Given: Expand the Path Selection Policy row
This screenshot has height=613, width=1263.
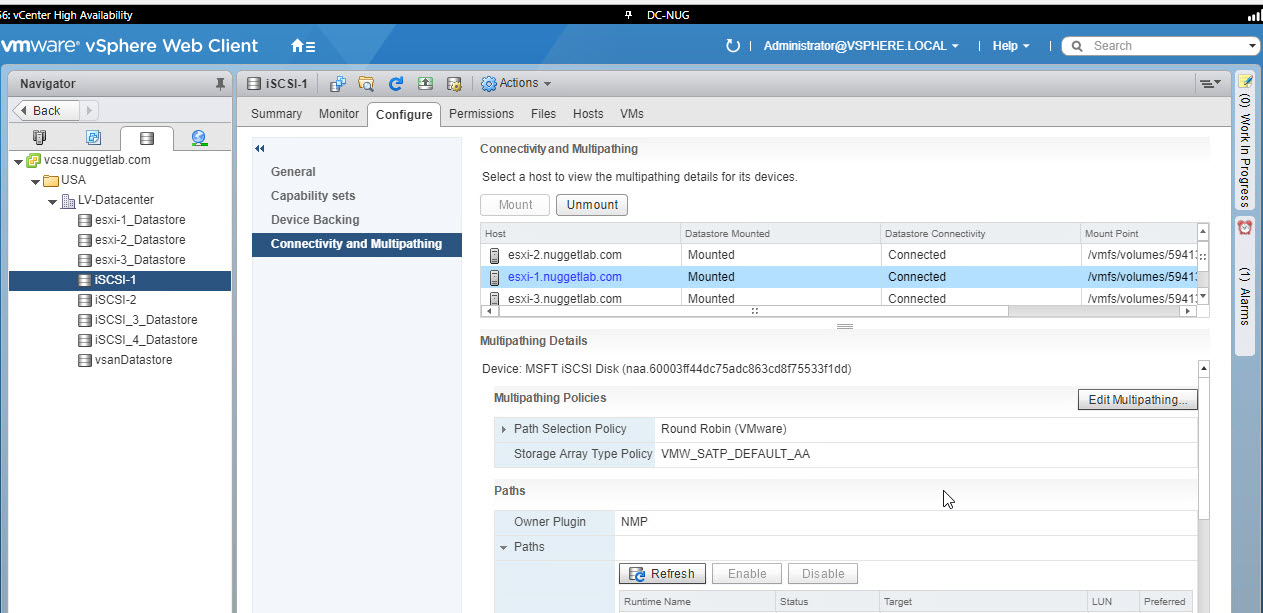Looking at the screenshot, I should click(x=504, y=429).
